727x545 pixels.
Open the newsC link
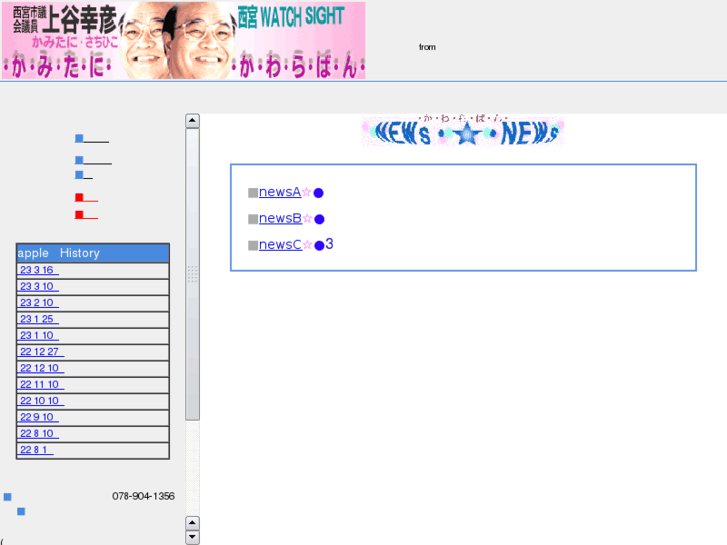tap(280, 245)
